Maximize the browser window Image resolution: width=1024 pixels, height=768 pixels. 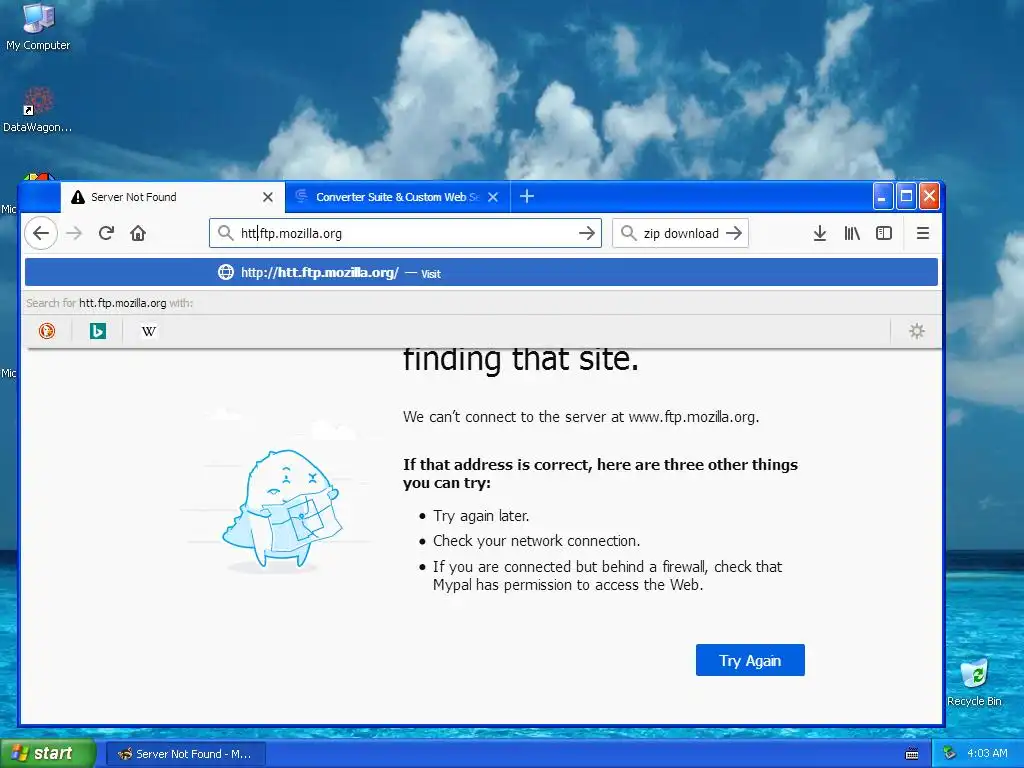[906, 196]
